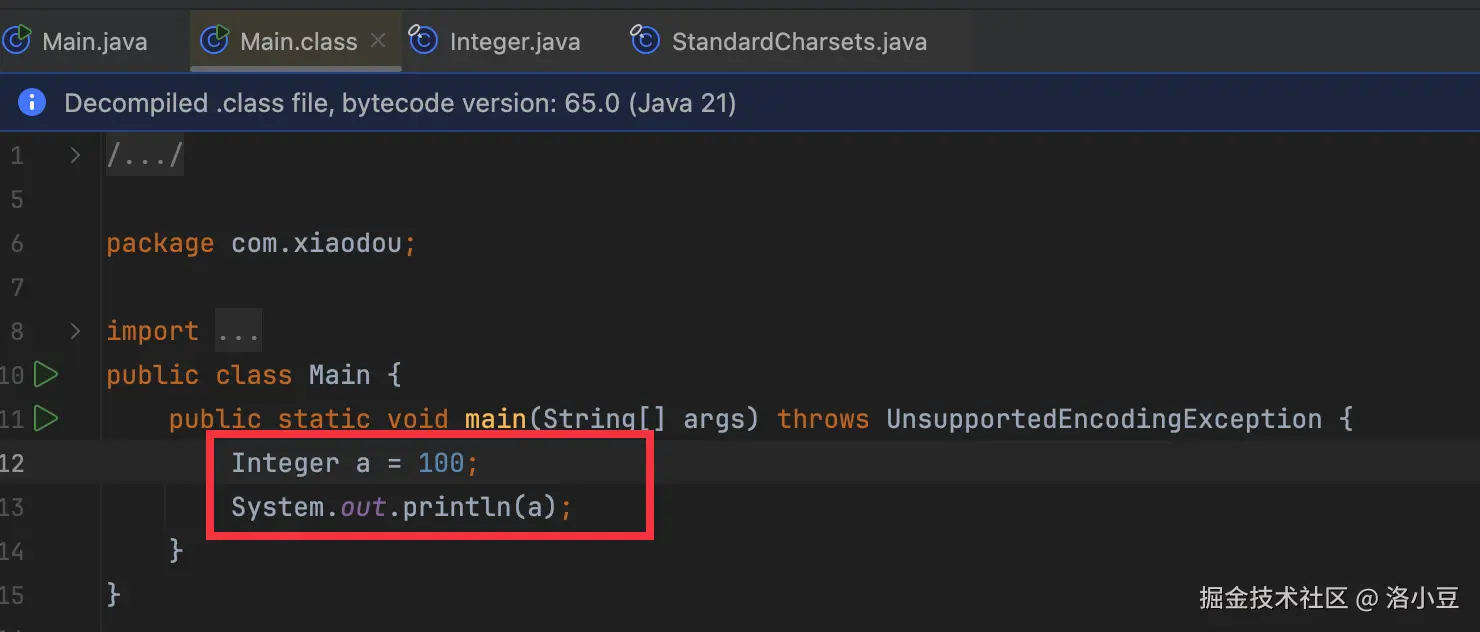Click the blue info icon in the decompiled banner
Image resolution: width=1480 pixels, height=632 pixels.
[x=32, y=103]
